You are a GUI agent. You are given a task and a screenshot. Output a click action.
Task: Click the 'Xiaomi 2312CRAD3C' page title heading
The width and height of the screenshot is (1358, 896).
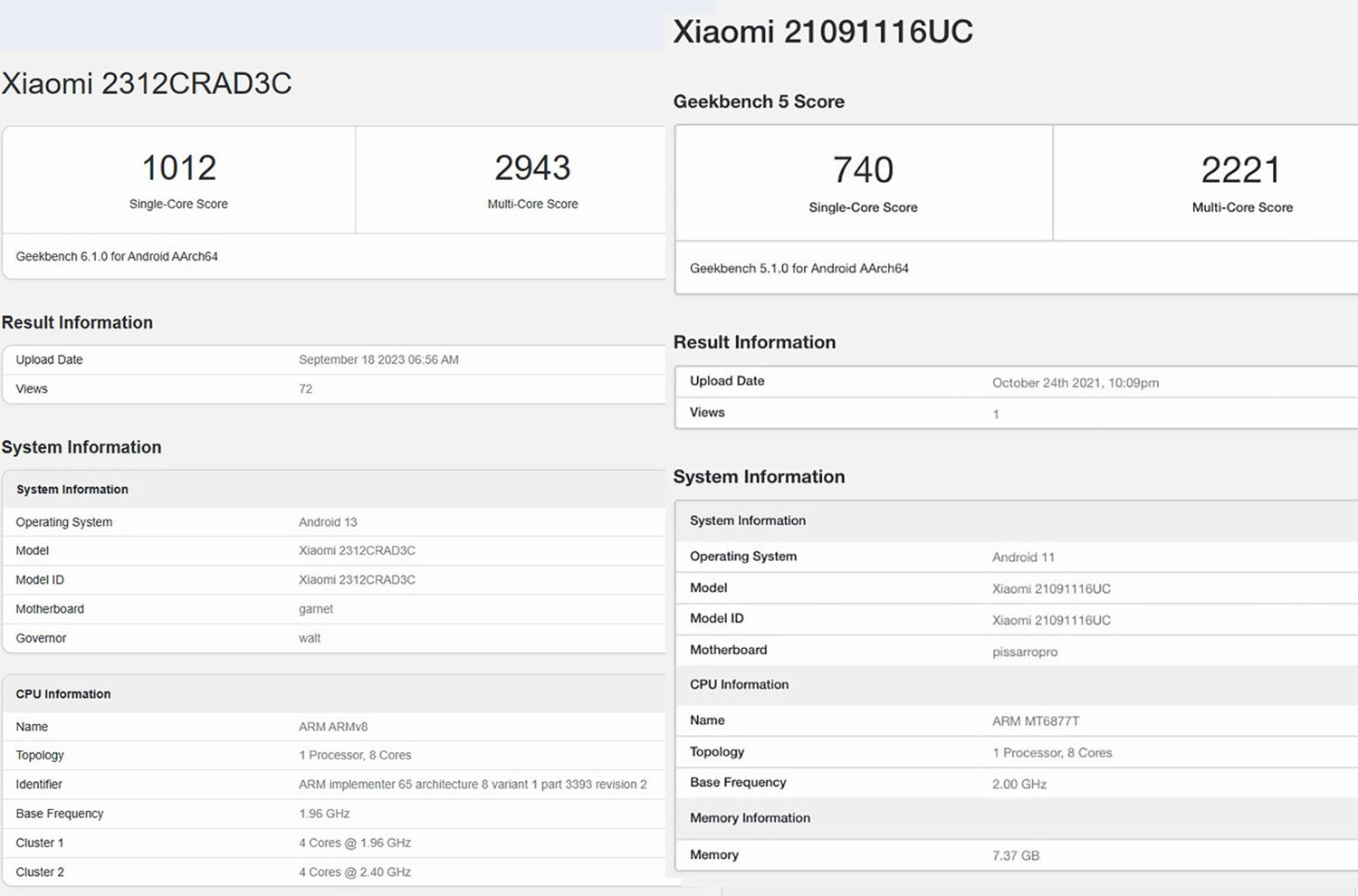(147, 83)
